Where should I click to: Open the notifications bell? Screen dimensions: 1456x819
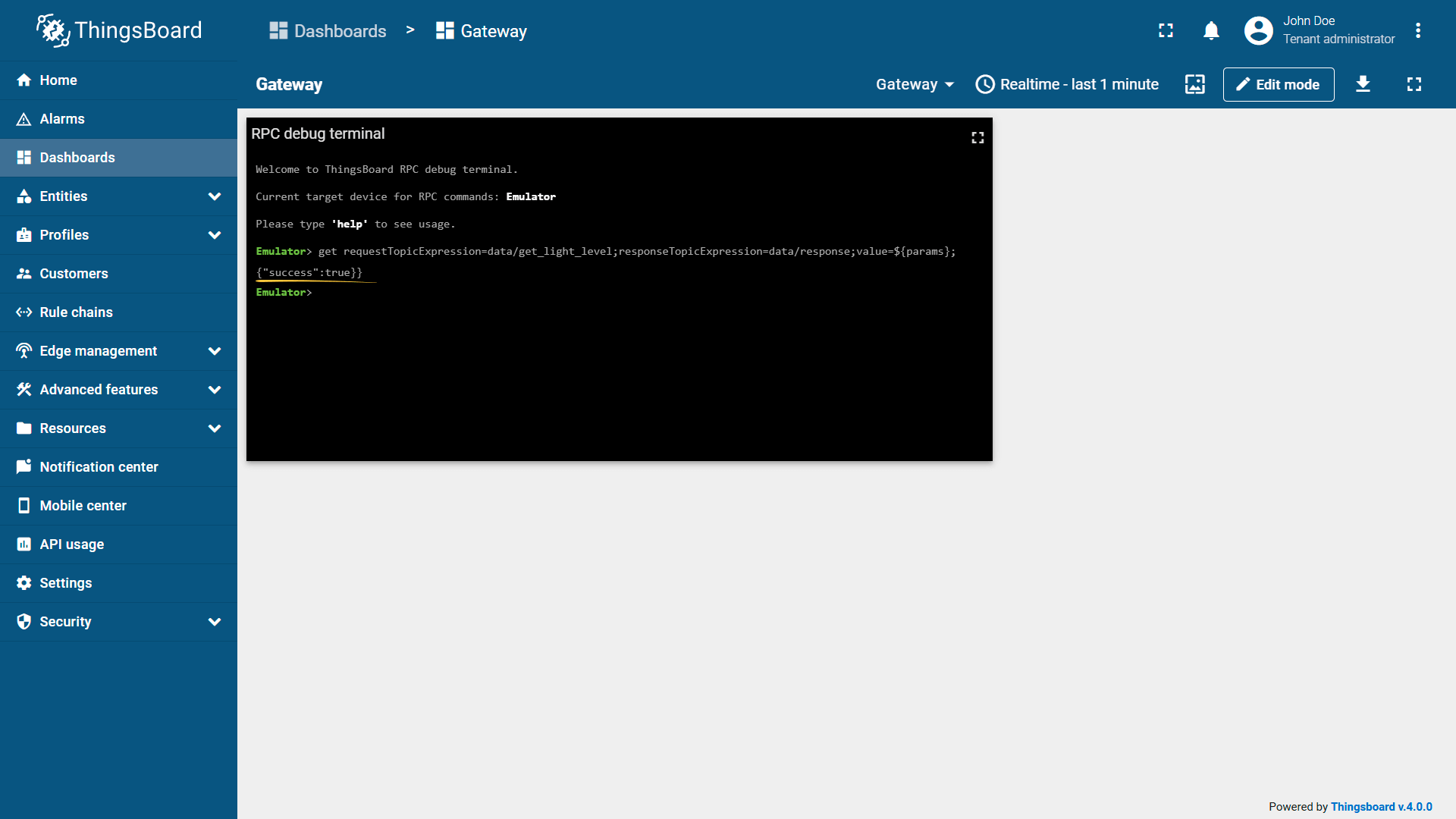1212,30
